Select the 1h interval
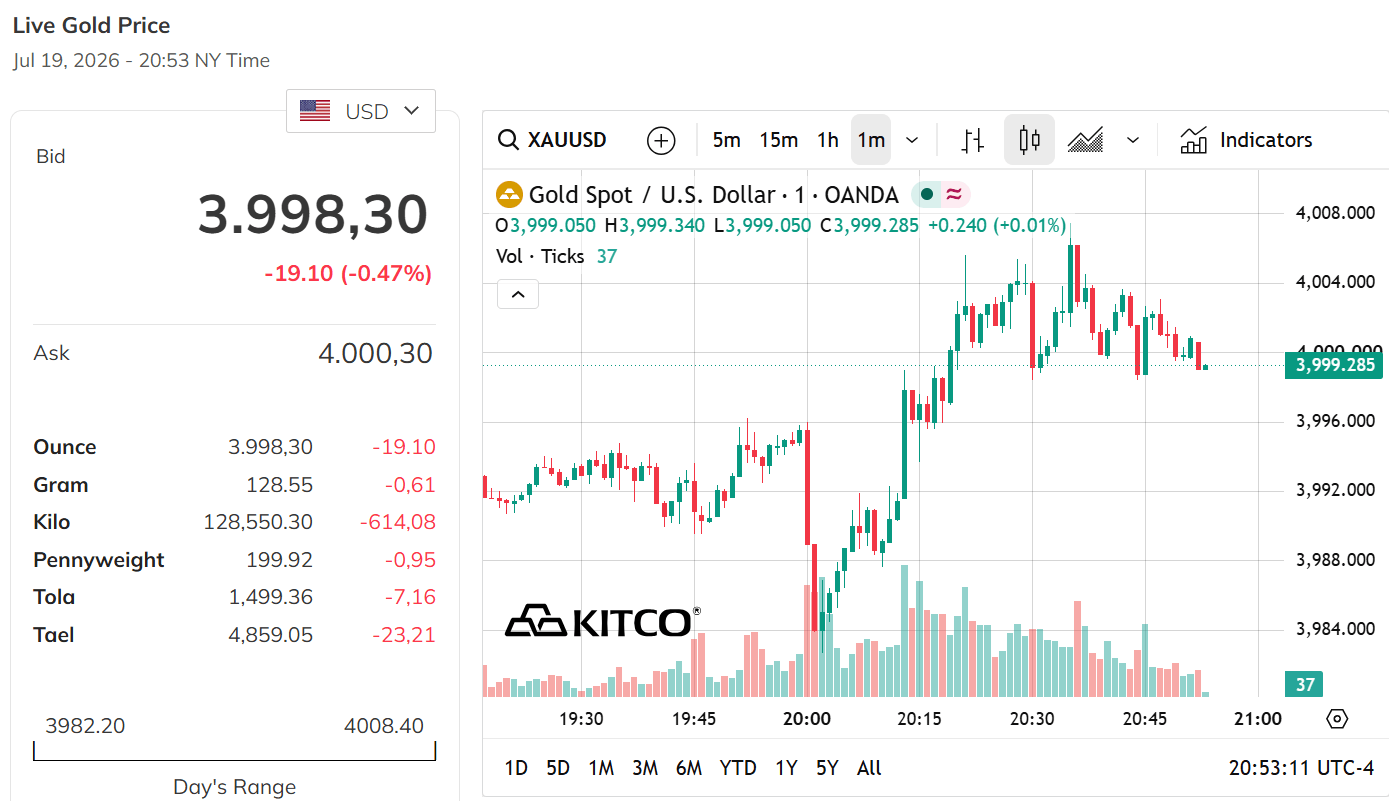Image resolution: width=1398 pixels, height=801 pixels. click(828, 140)
